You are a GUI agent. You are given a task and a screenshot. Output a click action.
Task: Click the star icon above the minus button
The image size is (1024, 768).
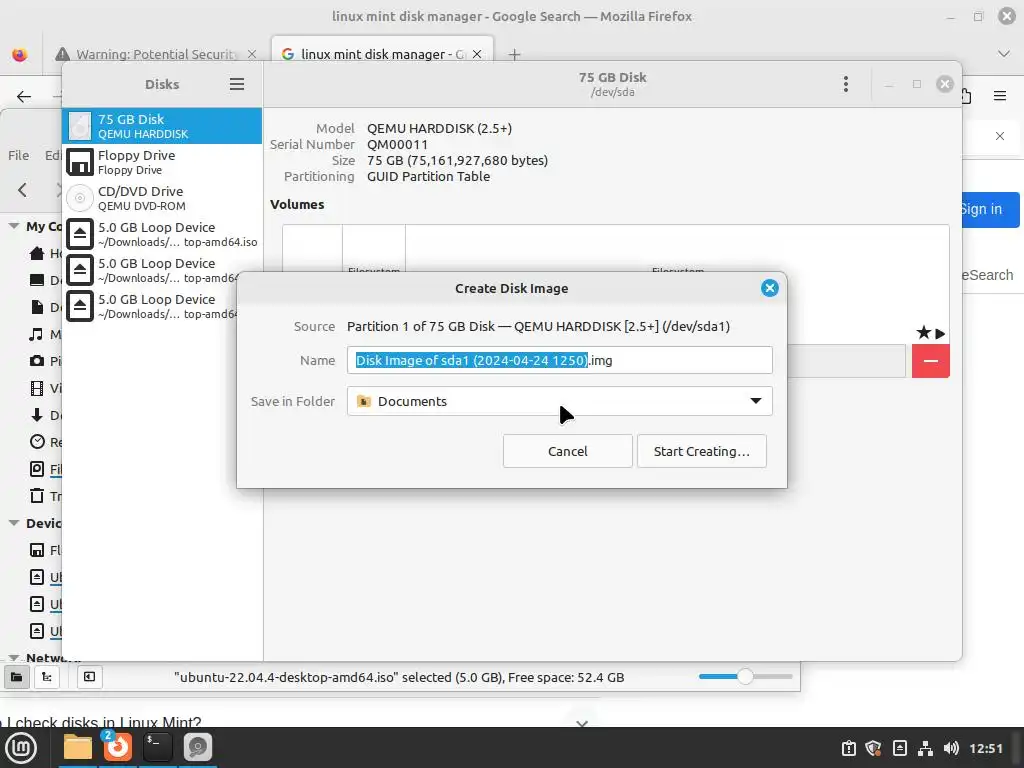(x=923, y=333)
